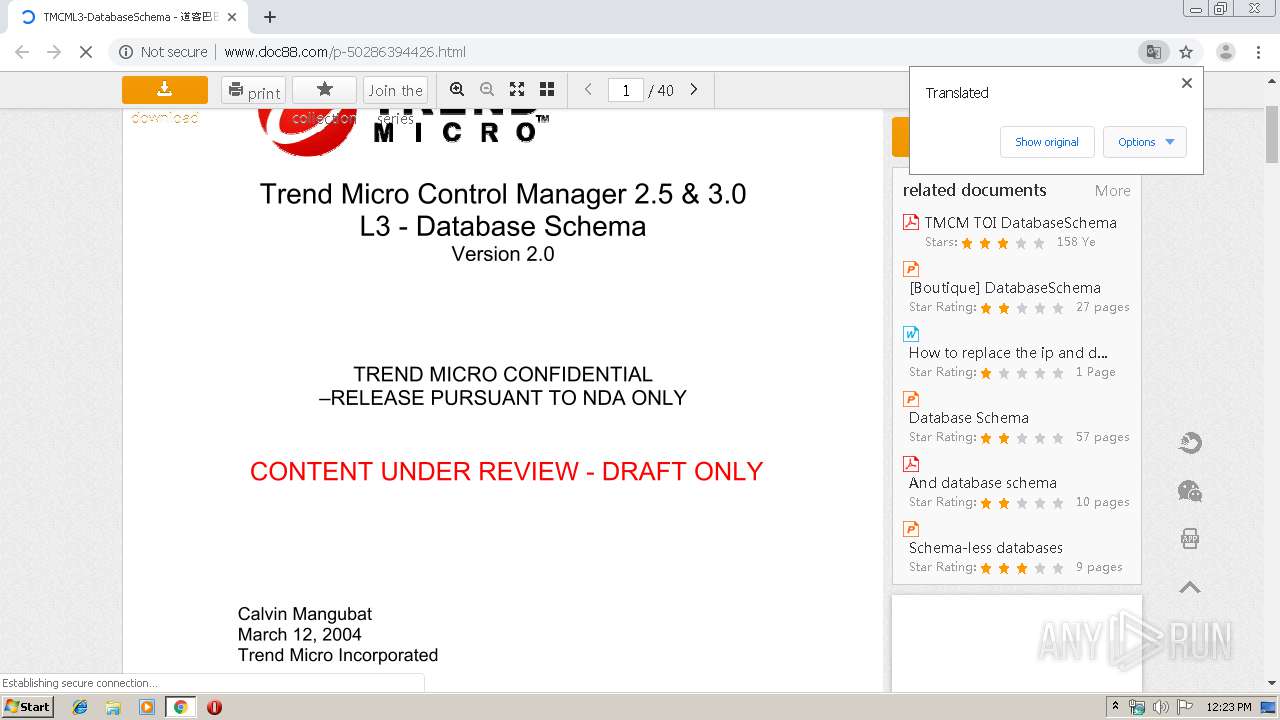This screenshot has width=1280, height=720.
Task: Open File Explorer from taskbar
Action: click(113, 707)
